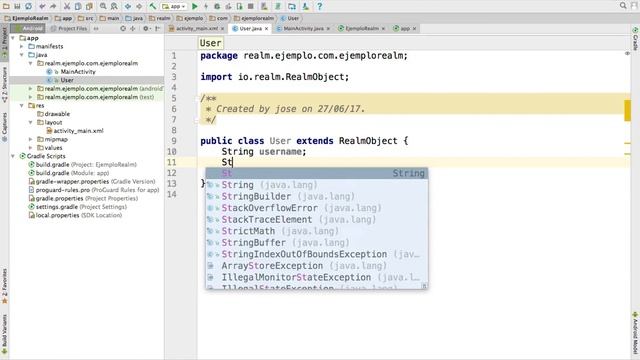Switch to MainActivity.java editor tab

point(303,28)
